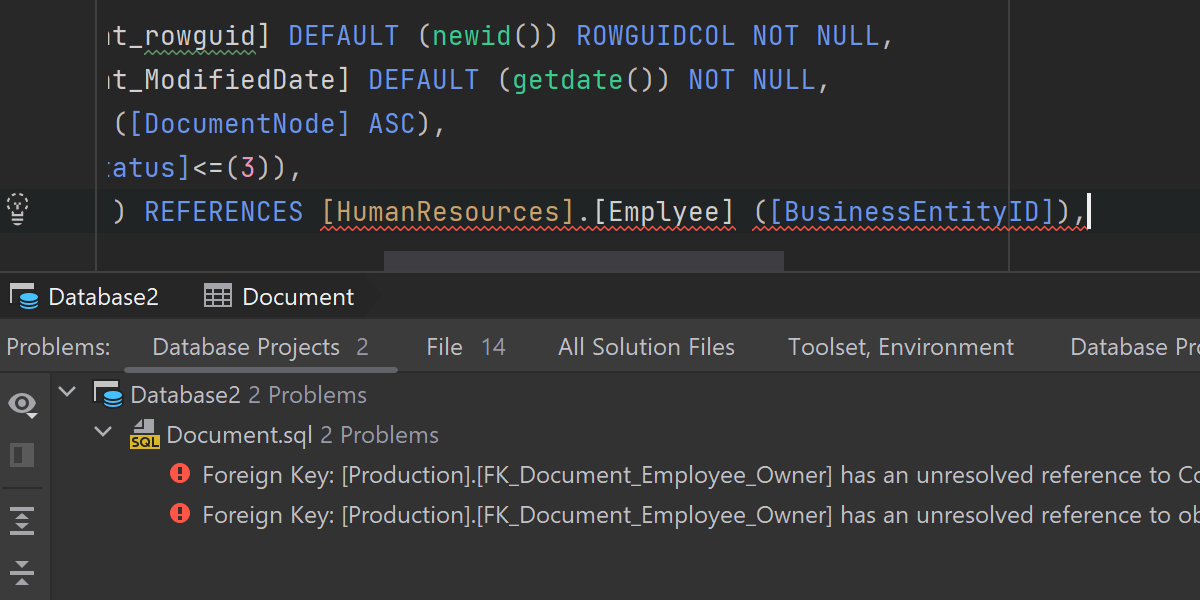Collapse the Document.sql problems node
Screen dimensions: 1200x600
(103, 433)
